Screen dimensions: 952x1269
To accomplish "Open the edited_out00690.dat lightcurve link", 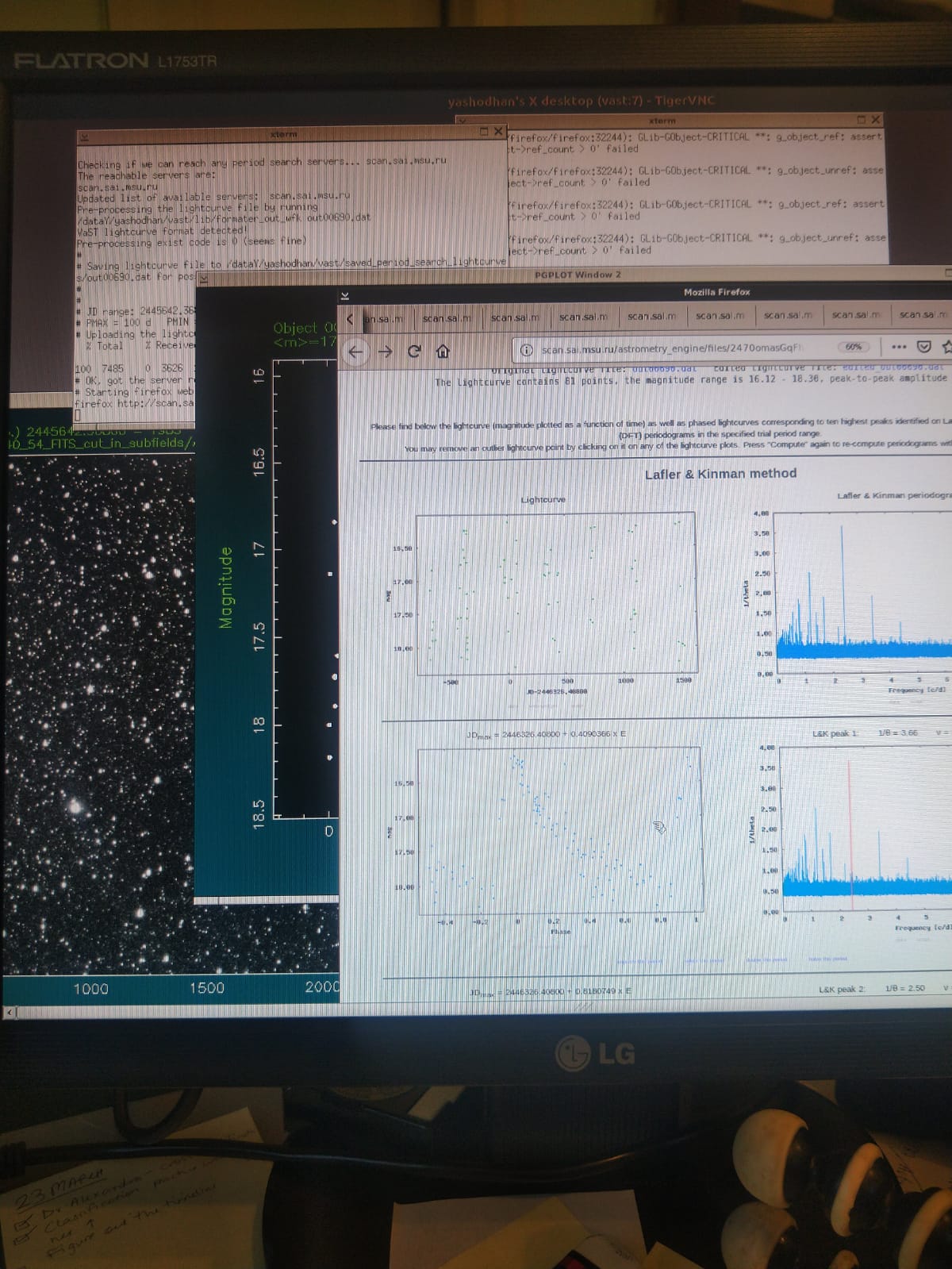I will (893, 367).
